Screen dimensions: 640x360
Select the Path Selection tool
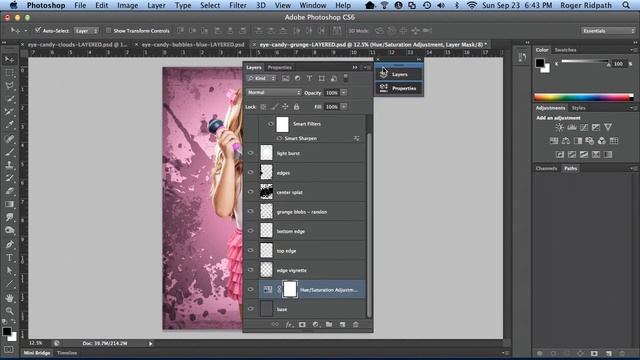tap(9, 270)
